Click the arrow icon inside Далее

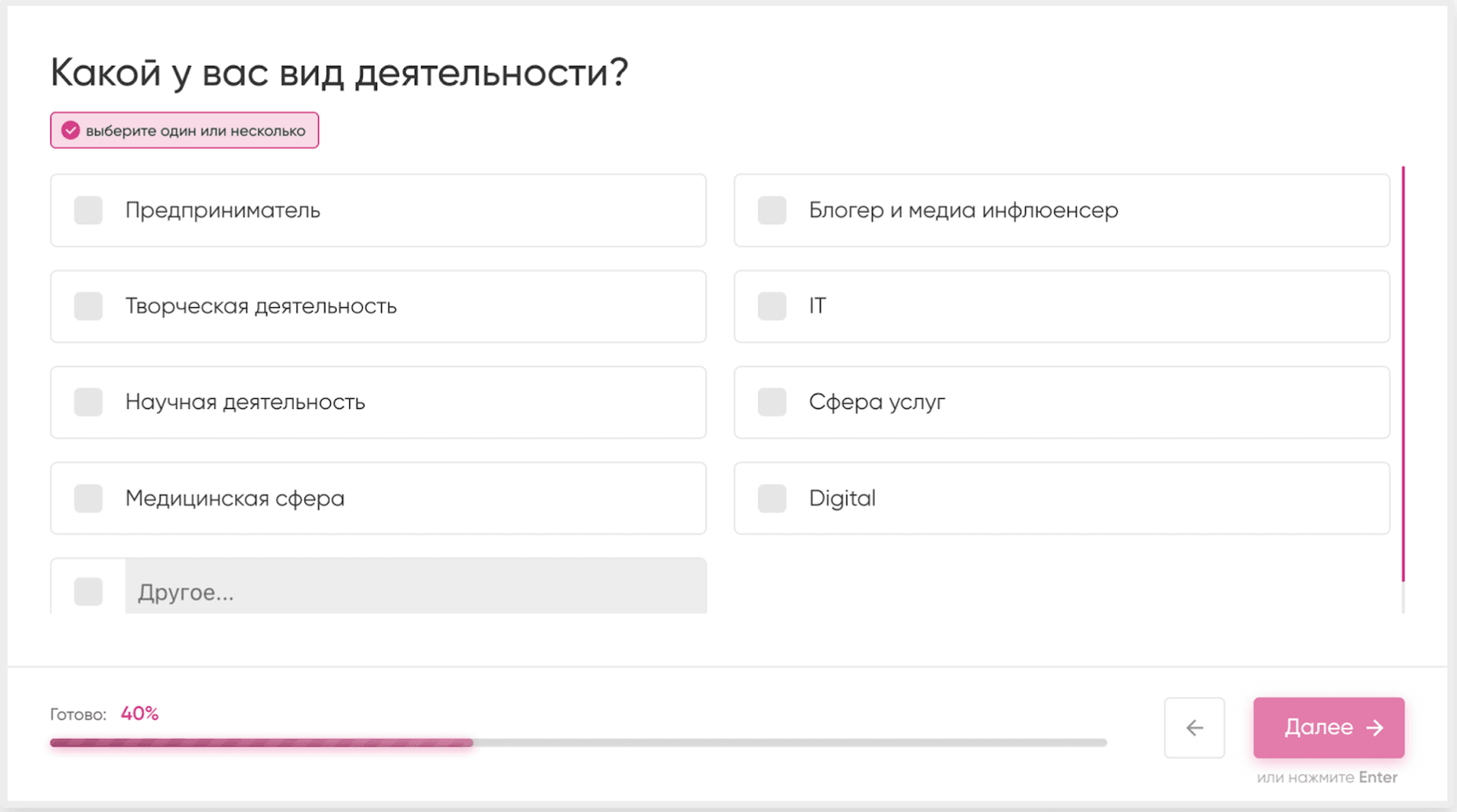(x=1374, y=728)
